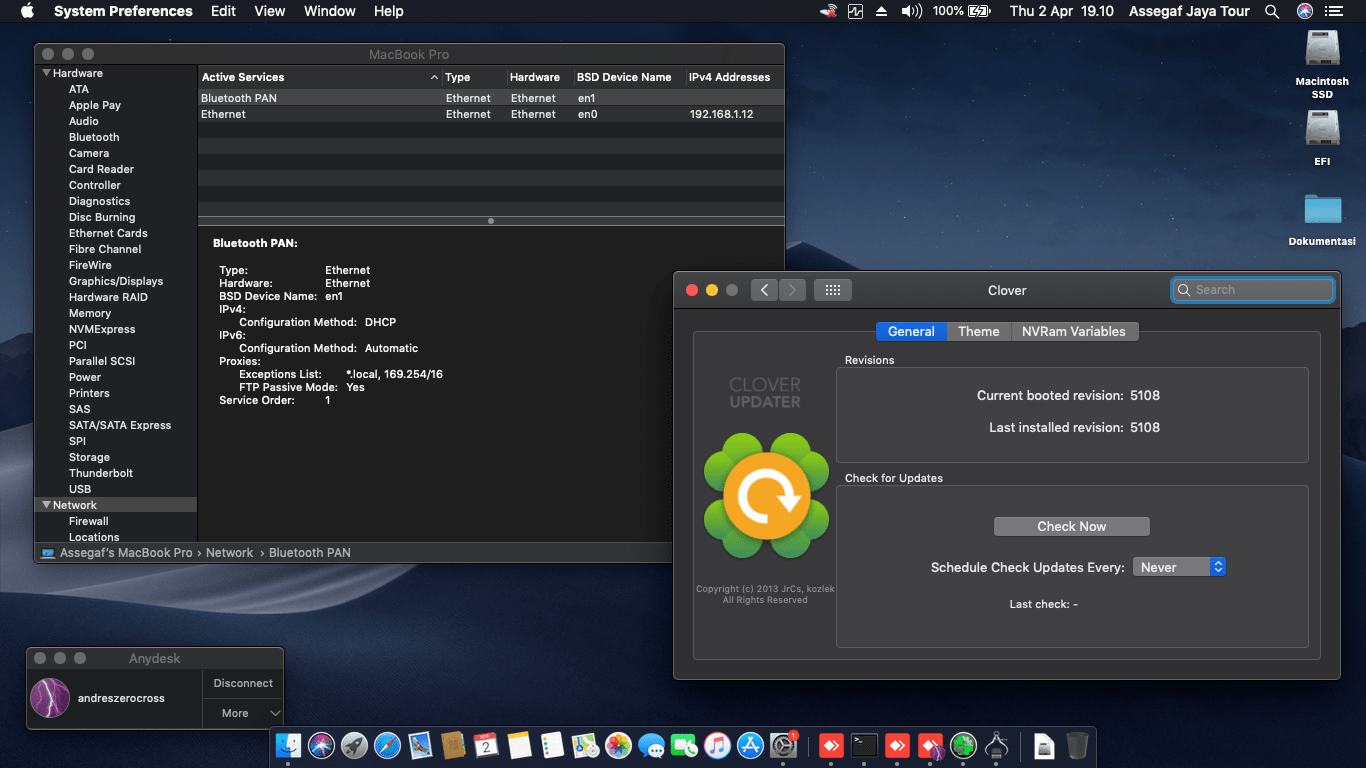Viewport: 1366px width, 768px height.
Task: Select Thunderbolt in the Hardware sidebar
Action: click(x=101, y=473)
